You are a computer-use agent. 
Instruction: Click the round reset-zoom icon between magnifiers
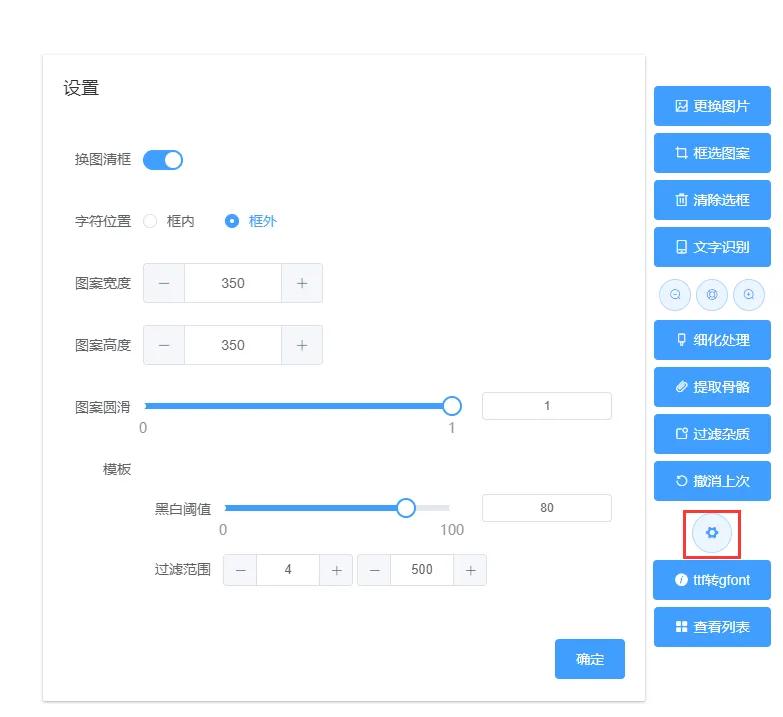[x=712, y=295]
